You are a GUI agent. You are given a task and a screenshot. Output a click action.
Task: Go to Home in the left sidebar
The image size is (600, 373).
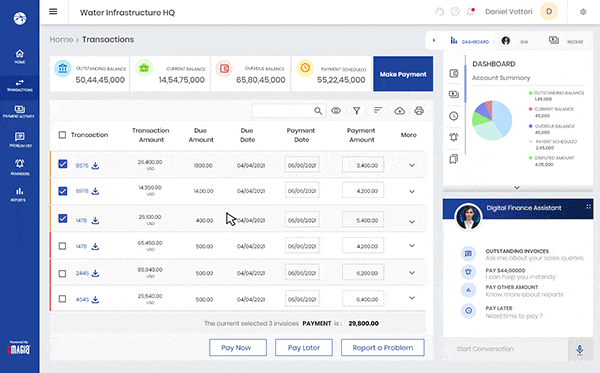pos(20,56)
